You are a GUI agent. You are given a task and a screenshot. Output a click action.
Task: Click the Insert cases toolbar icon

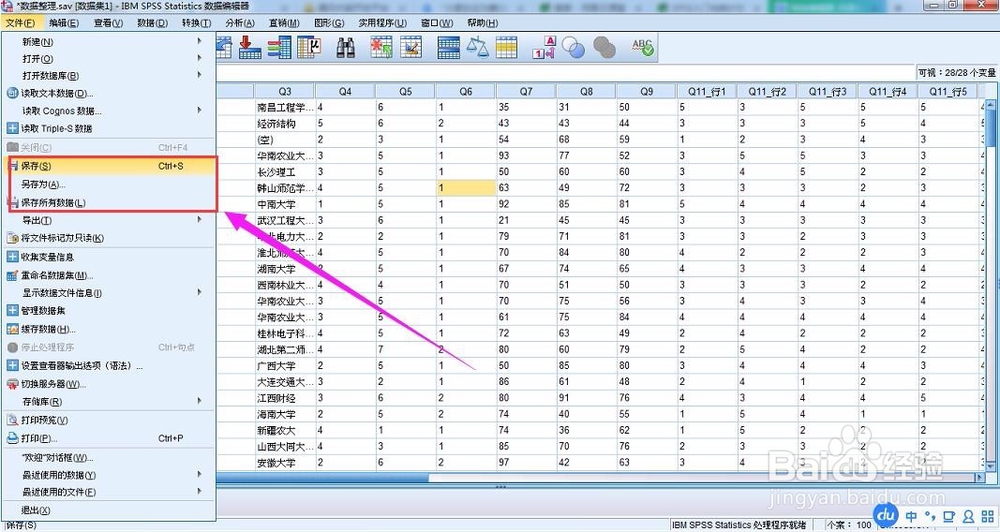point(381,47)
